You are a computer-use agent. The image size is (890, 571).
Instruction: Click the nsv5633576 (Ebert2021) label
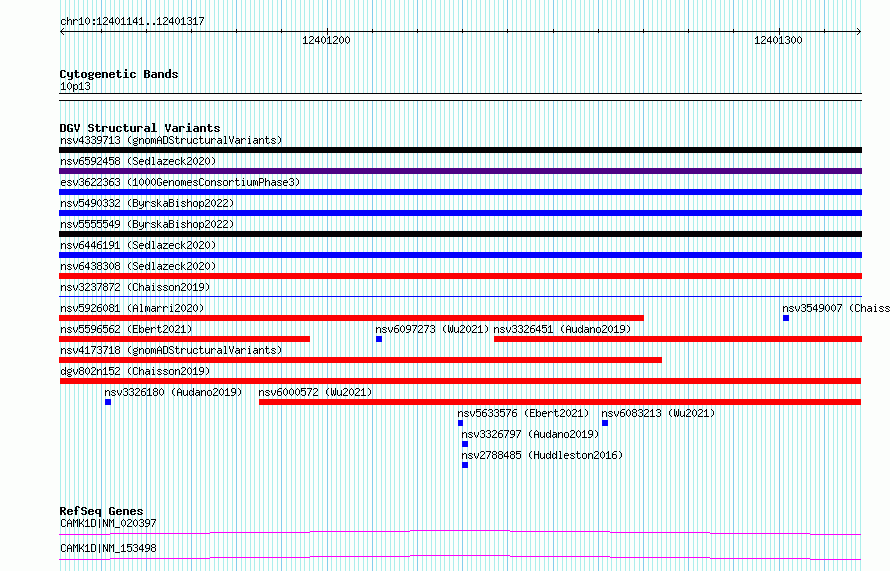523,413
